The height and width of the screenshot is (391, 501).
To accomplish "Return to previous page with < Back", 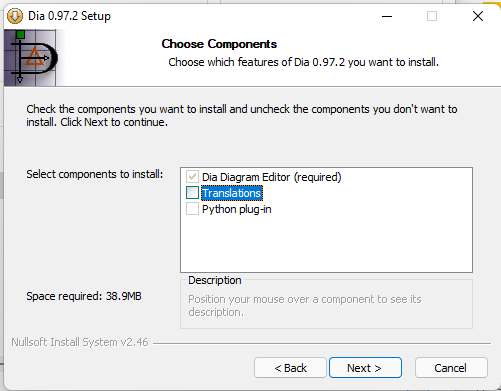I will coord(290,368).
